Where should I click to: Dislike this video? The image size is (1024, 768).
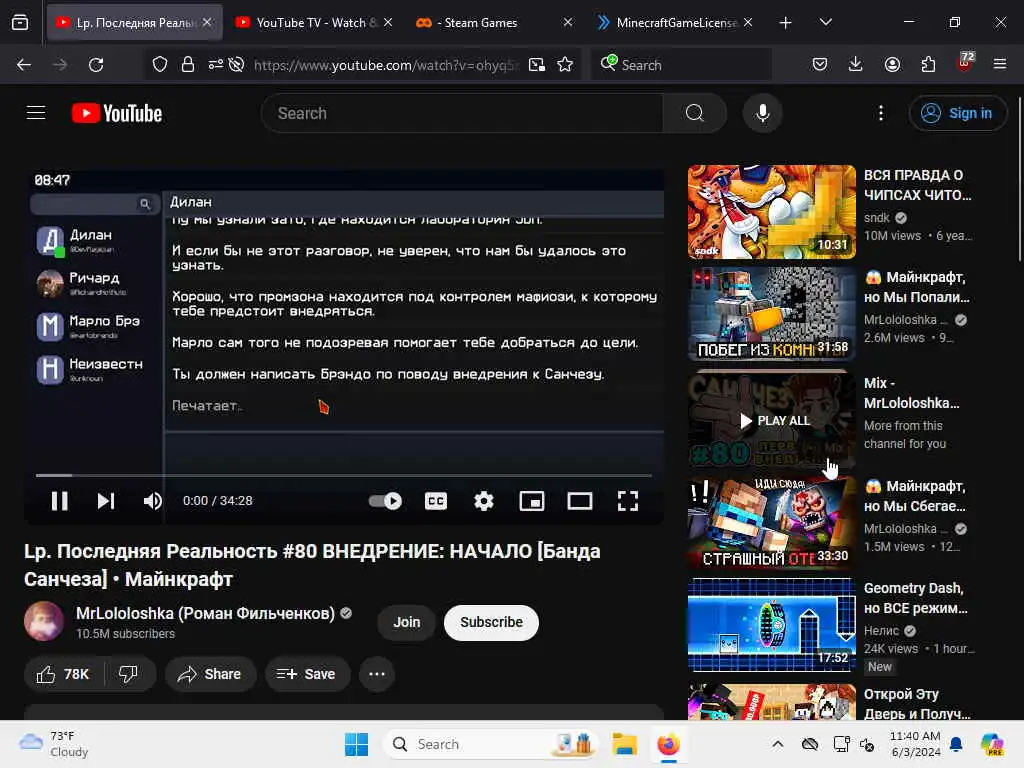pos(129,674)
